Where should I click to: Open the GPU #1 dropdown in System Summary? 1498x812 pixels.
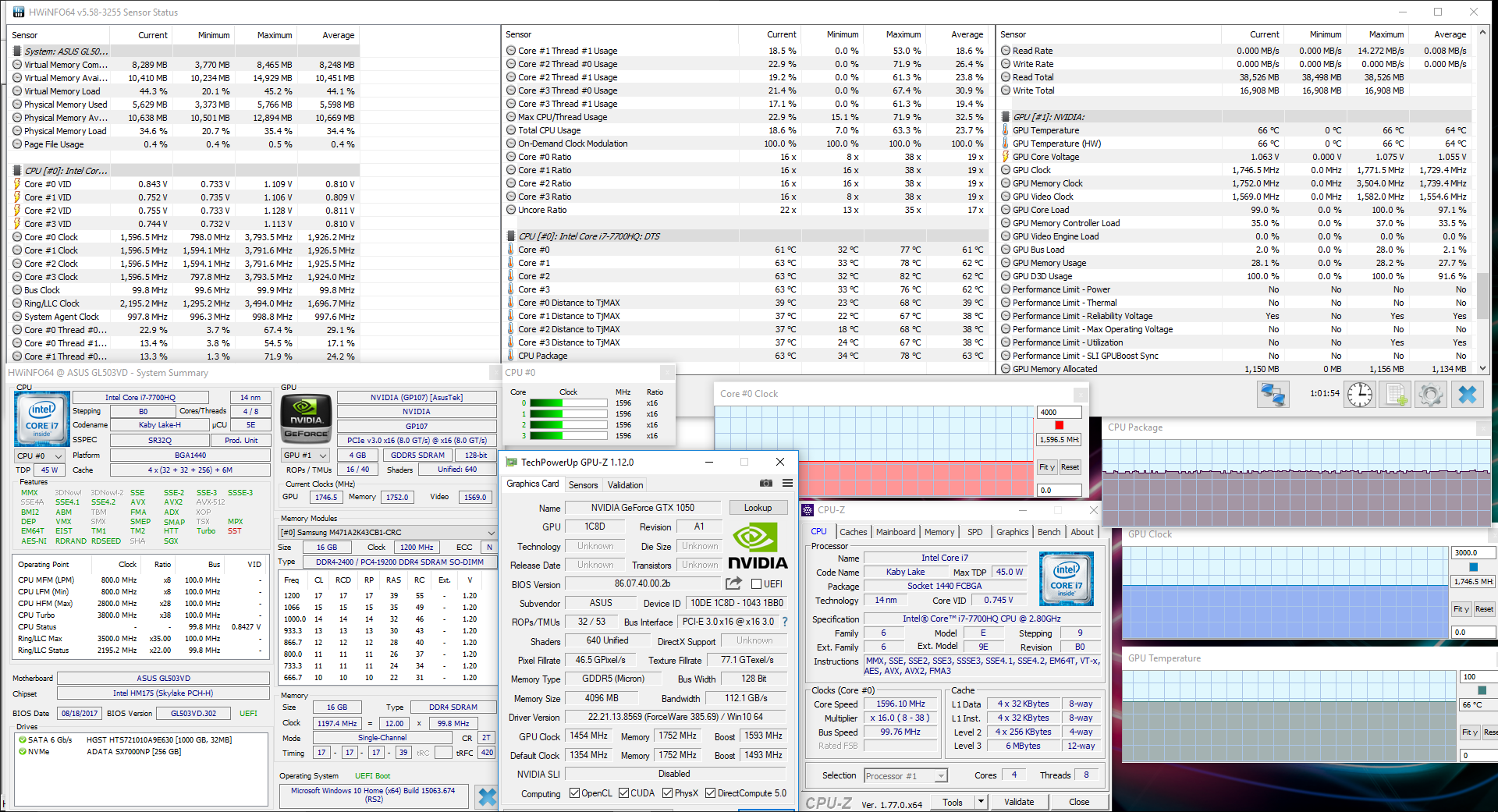[305, 456]
